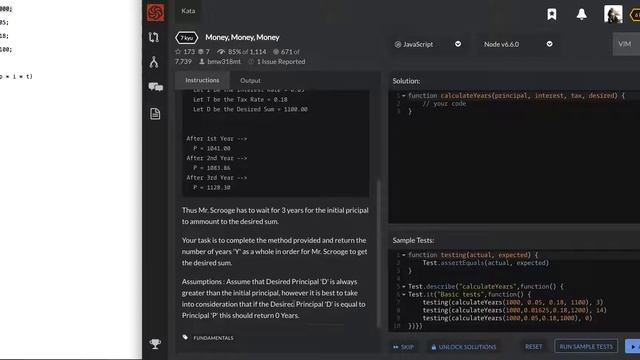Click the 'After 3rd Year -->' line
The height and width of the screenshot is (360, 640).
tap(217, 178)
